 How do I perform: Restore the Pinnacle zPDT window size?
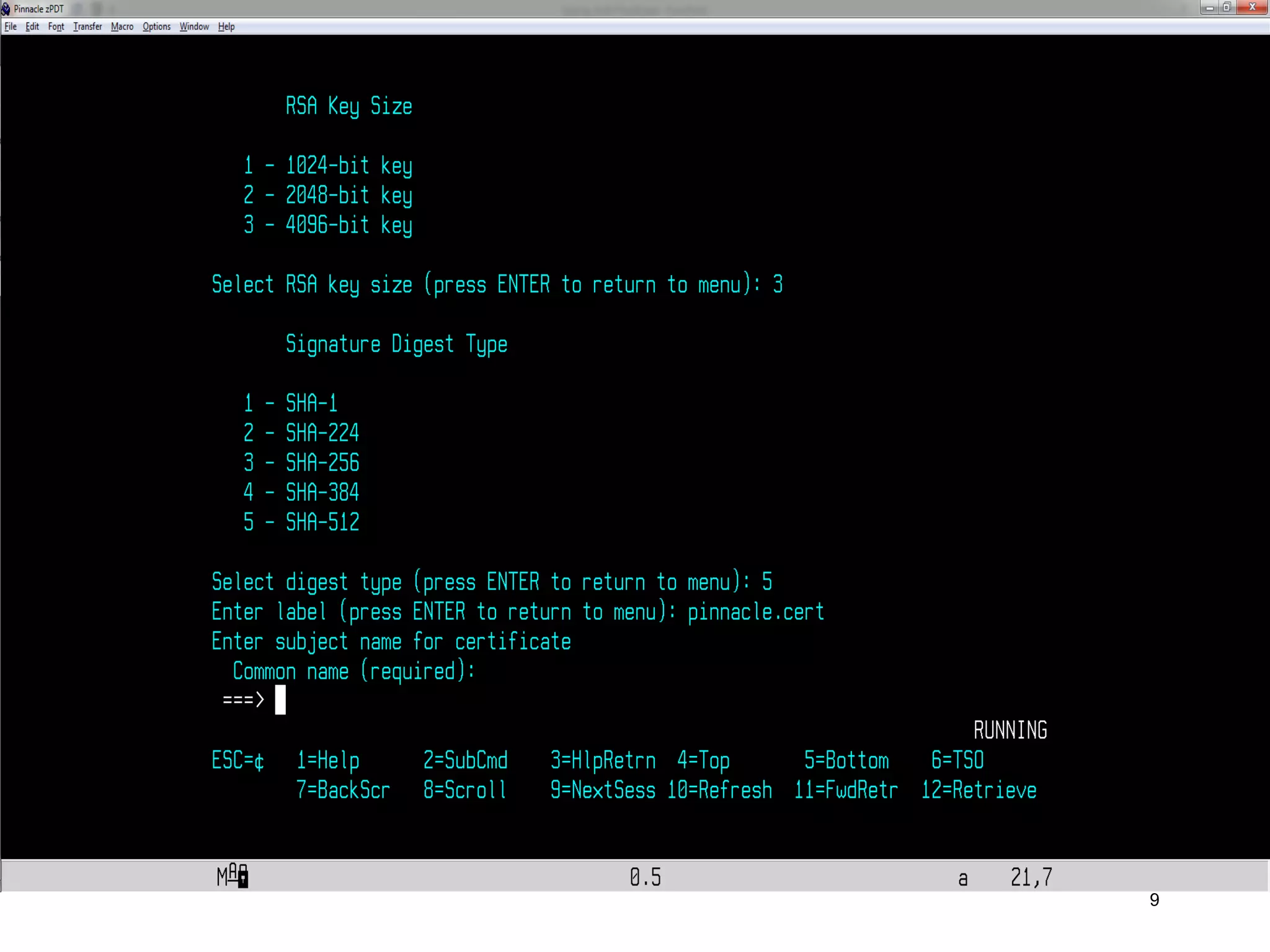tap(1227, 8)
